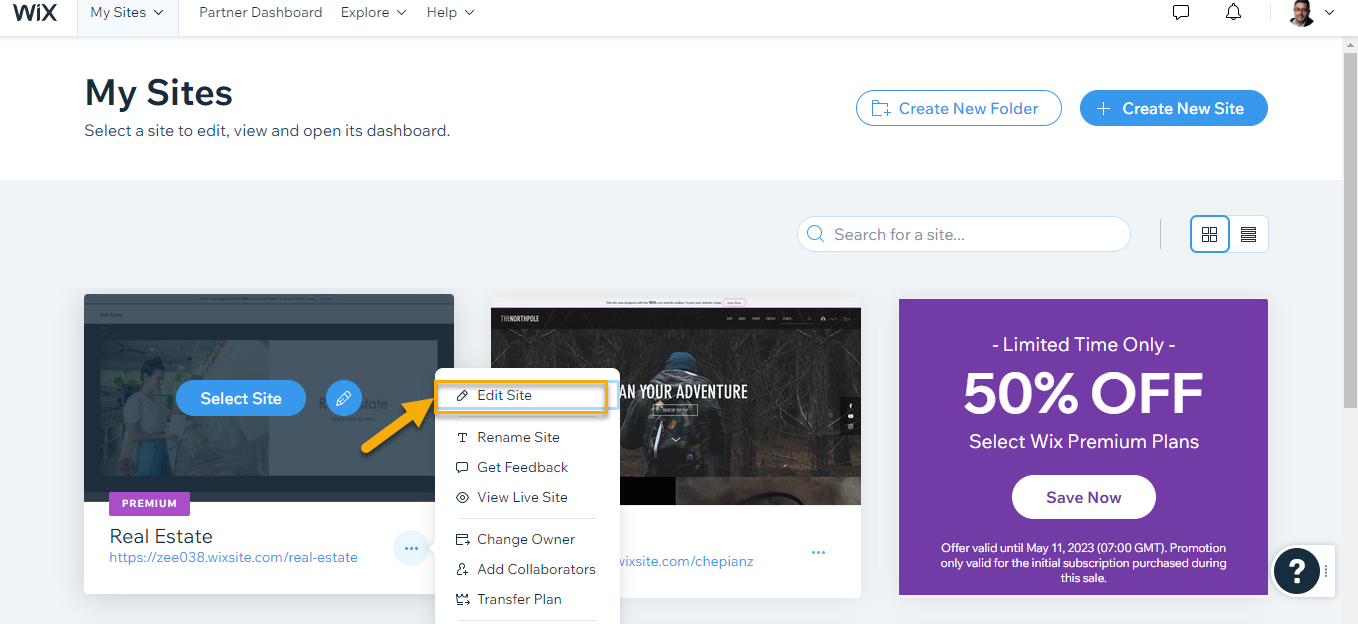Click the three-dots menu on Real Estate card

click(x=411, y=548)
